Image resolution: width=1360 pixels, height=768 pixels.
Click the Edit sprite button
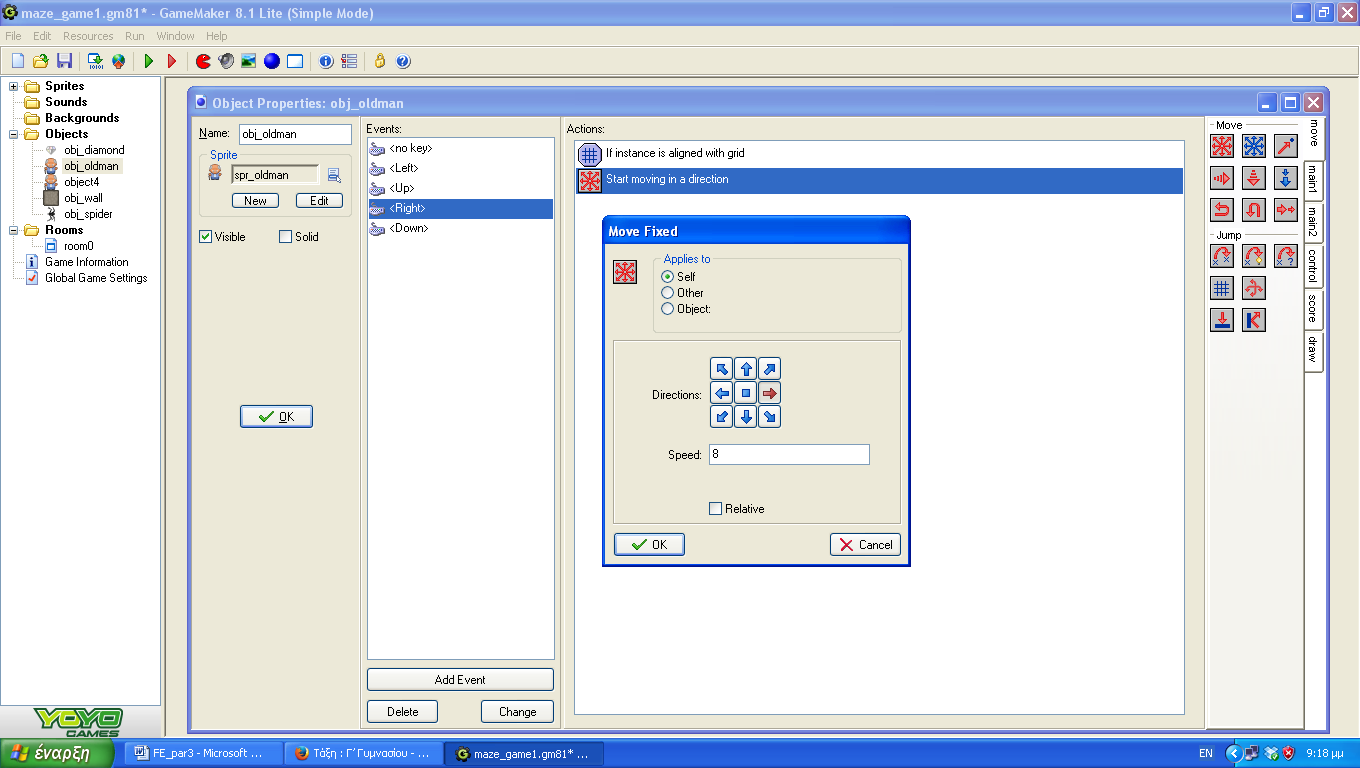click(319, 201)
